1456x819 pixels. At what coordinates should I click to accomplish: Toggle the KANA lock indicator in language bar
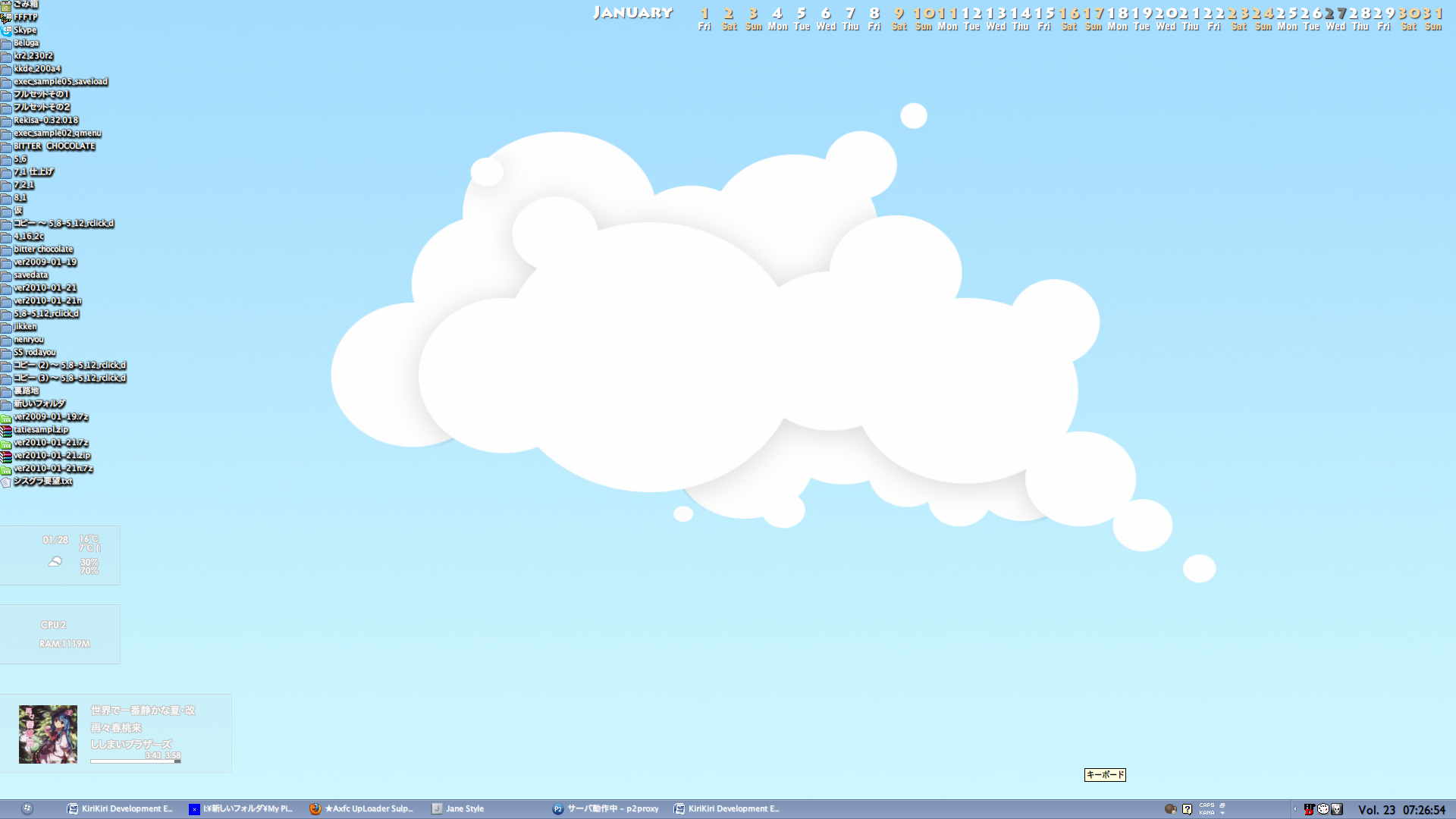(1207, 813)
